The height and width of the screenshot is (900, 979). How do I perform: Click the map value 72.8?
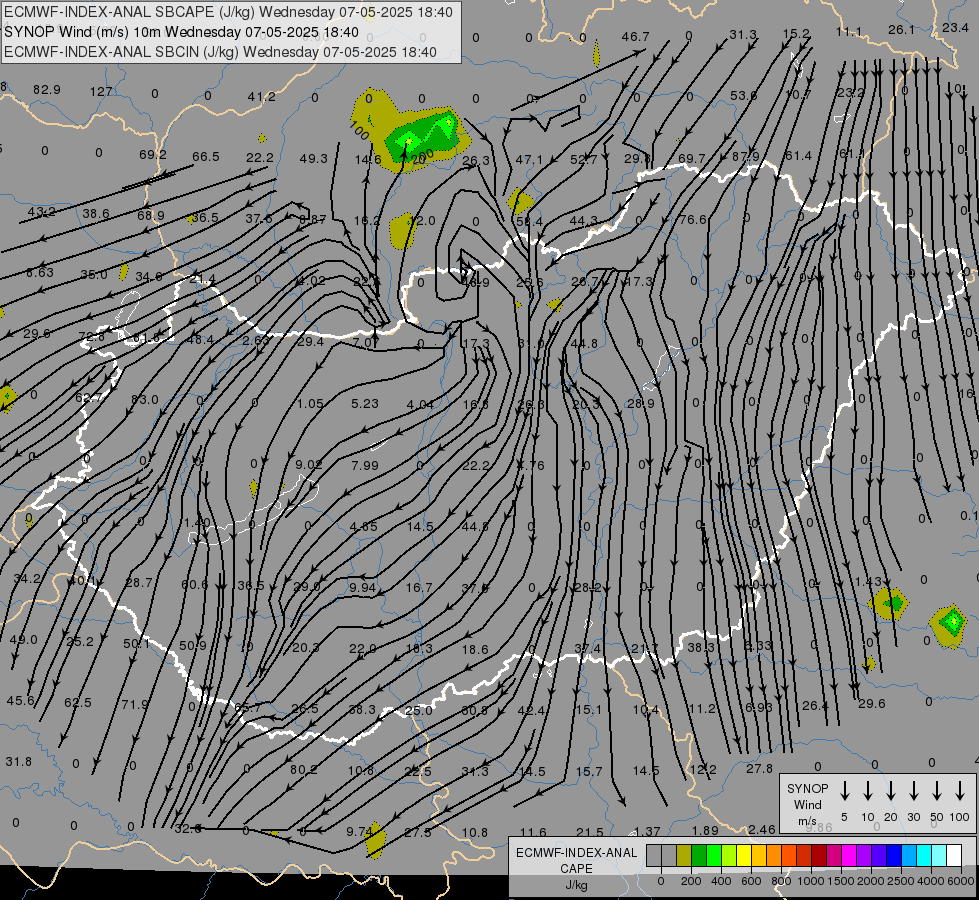[x=92, y=337]
